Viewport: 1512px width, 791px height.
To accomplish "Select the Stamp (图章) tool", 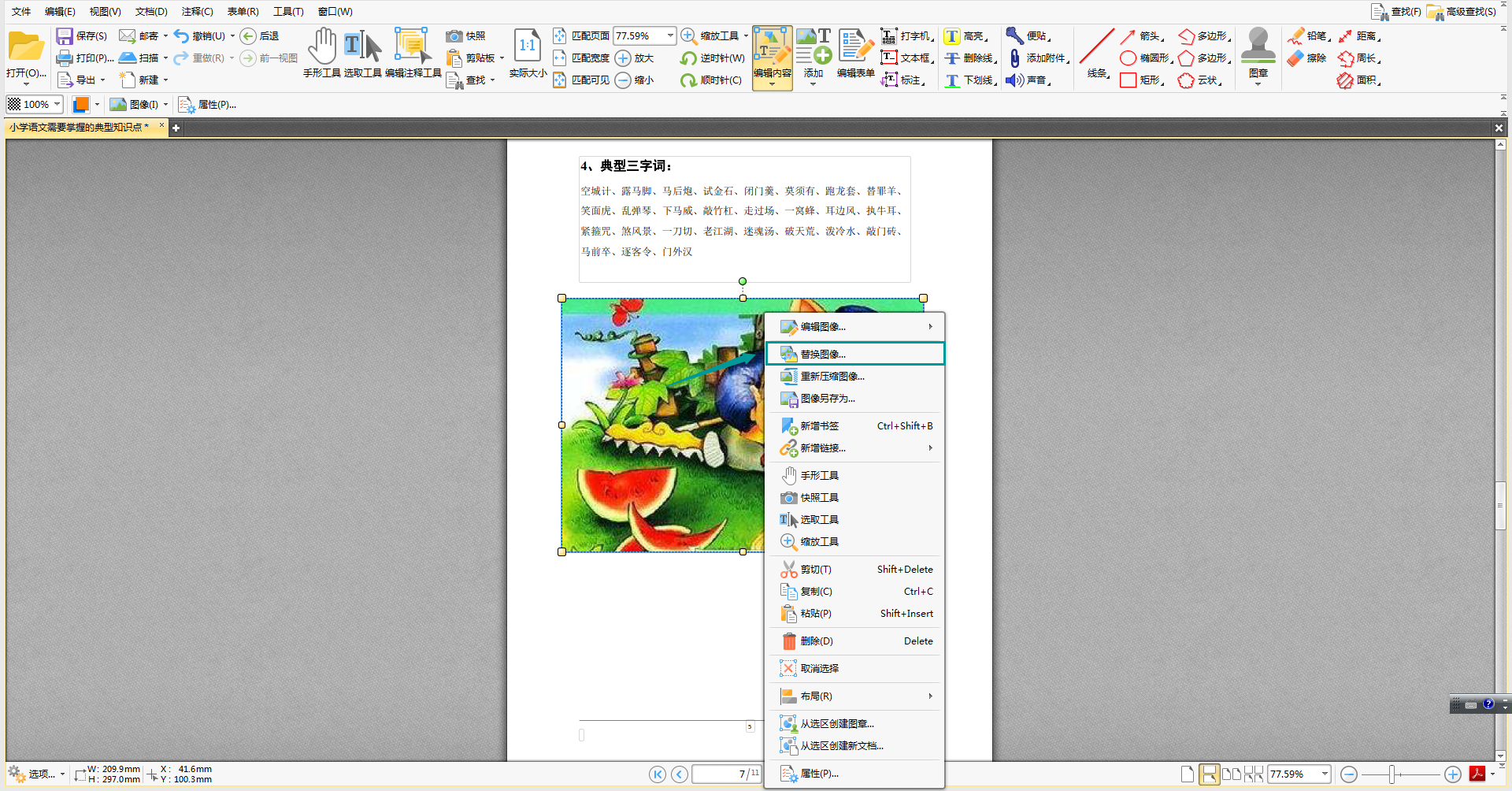I will point(1258,54).
